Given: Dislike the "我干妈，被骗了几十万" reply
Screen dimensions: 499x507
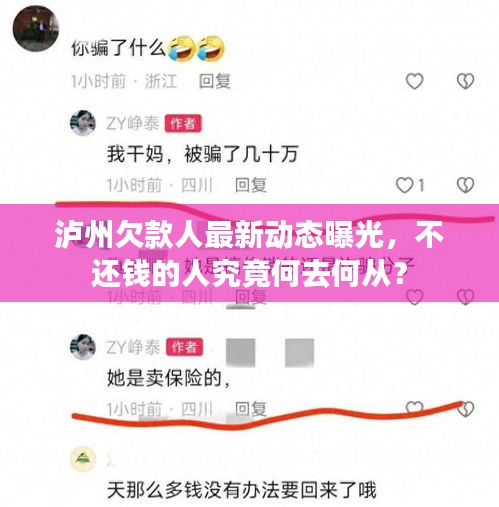Looking at the screenshot, I should coord(465,185).
